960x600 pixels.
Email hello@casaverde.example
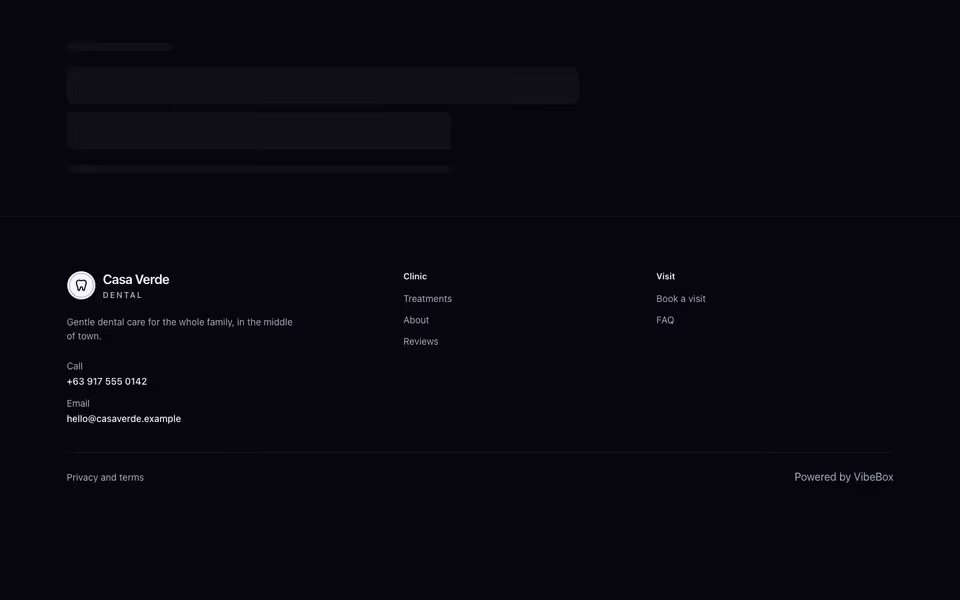click(124, 419)
